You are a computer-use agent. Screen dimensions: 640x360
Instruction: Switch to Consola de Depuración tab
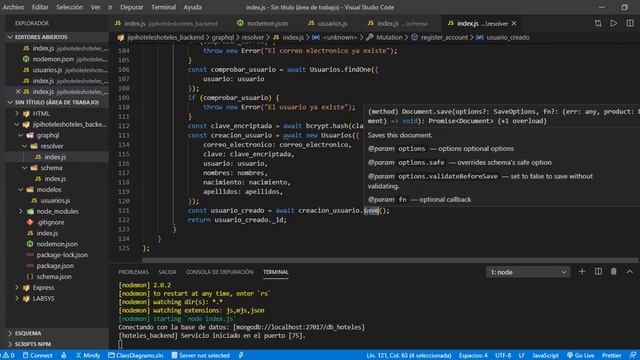point(219,272)
